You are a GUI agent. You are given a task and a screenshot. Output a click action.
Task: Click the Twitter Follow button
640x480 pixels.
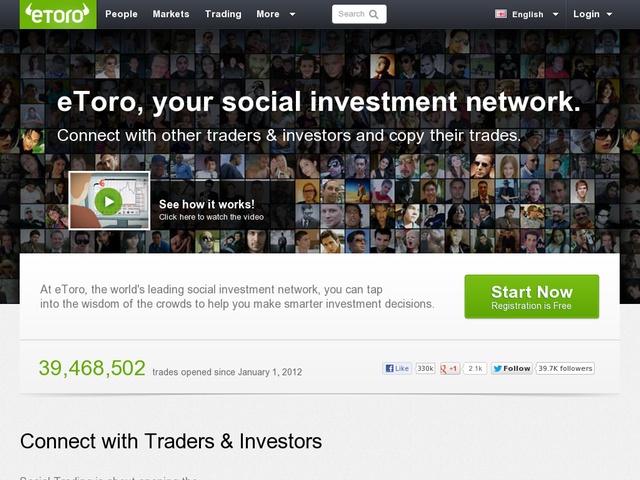click(512, 369)
